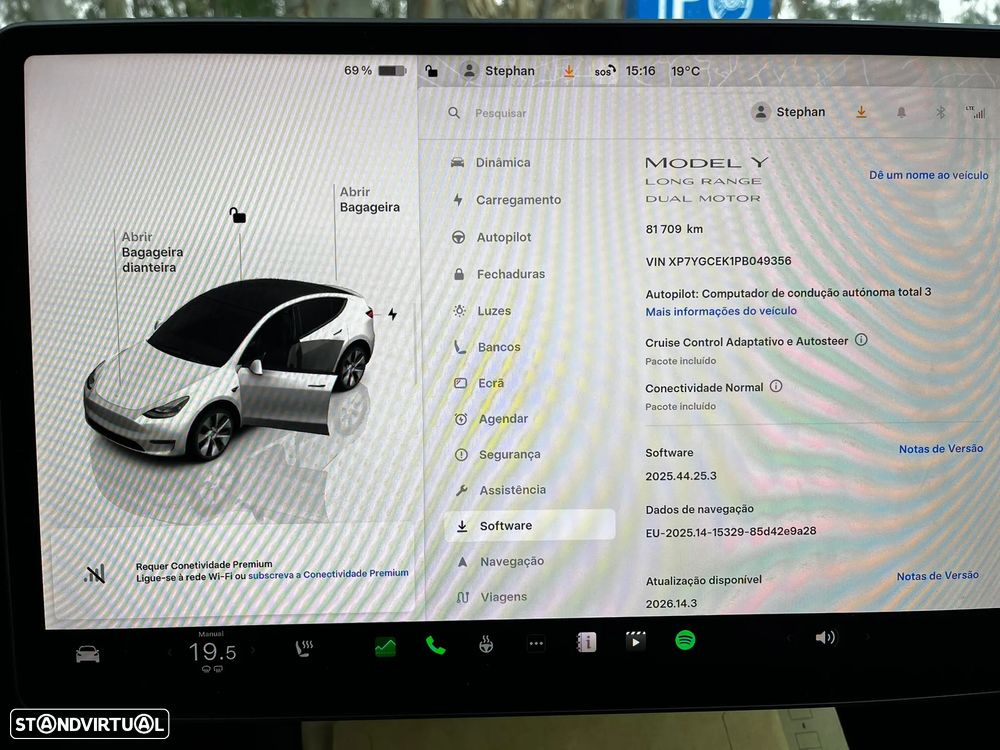
Task: Launch the green energy chart app
Action: (385, 647)
